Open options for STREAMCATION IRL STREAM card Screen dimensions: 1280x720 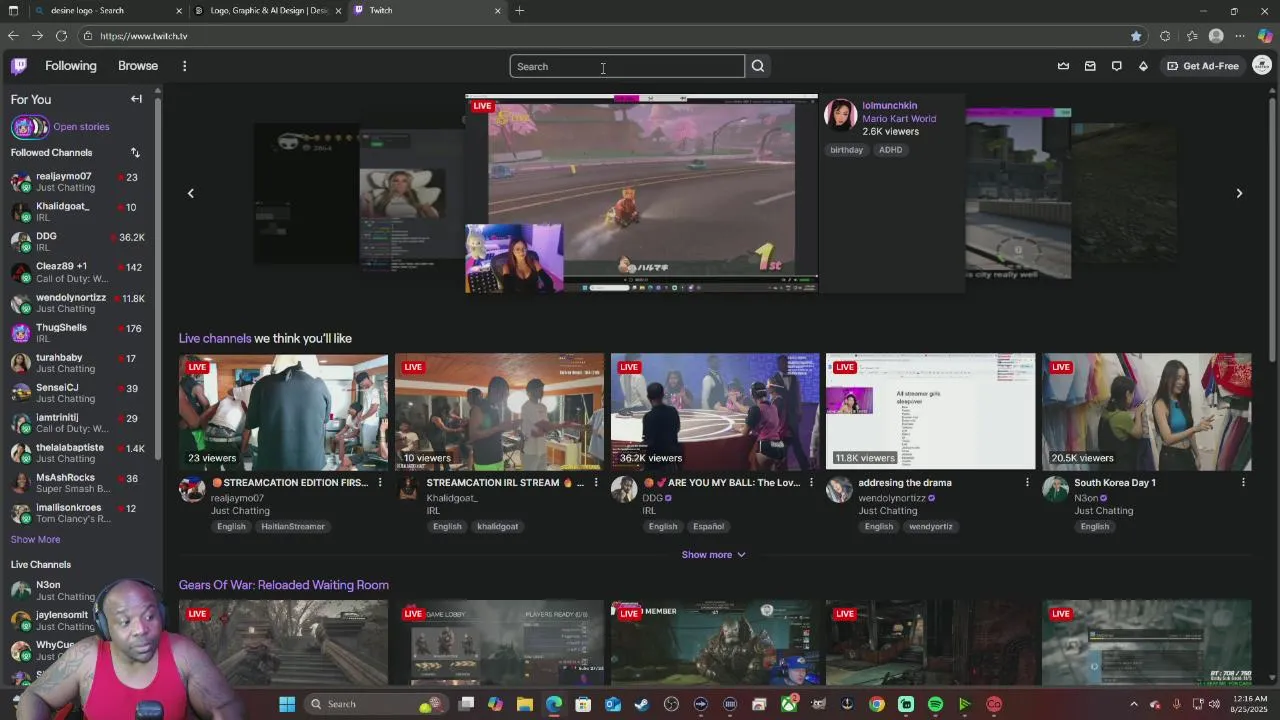(x=596, y=483)
